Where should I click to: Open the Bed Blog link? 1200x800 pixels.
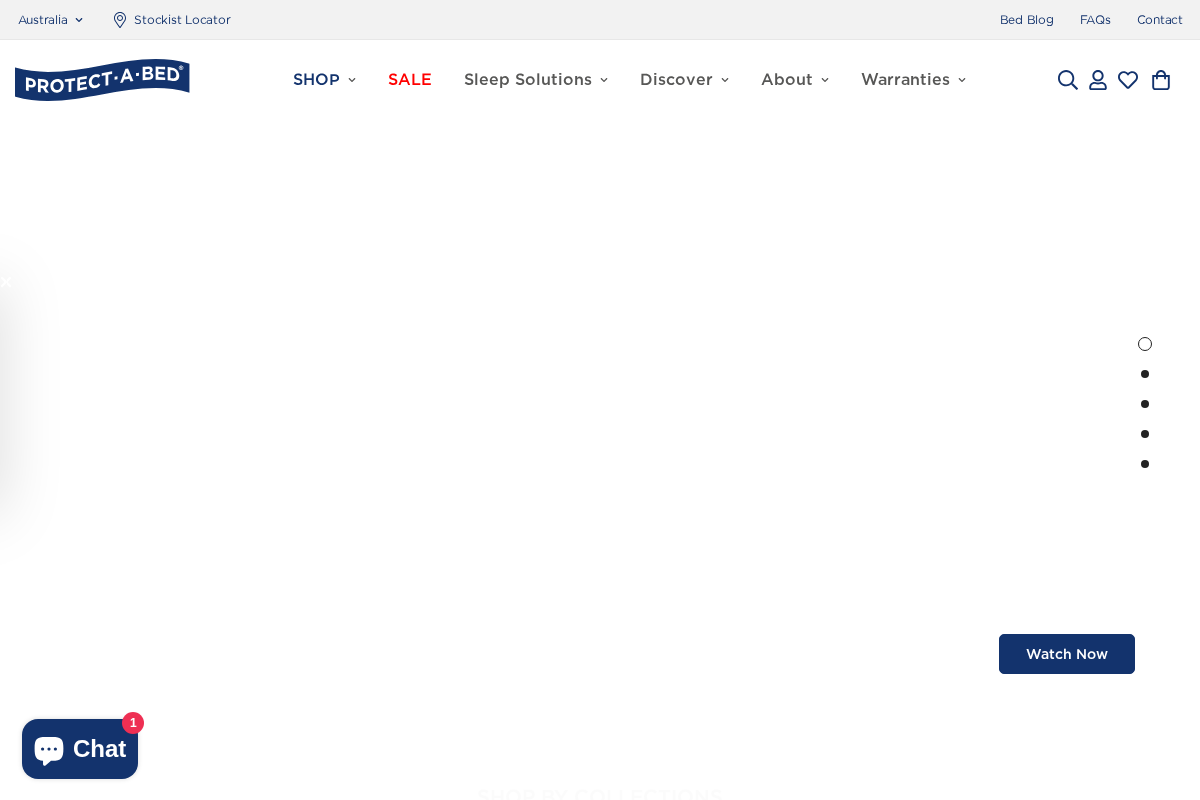(1026, 19)
